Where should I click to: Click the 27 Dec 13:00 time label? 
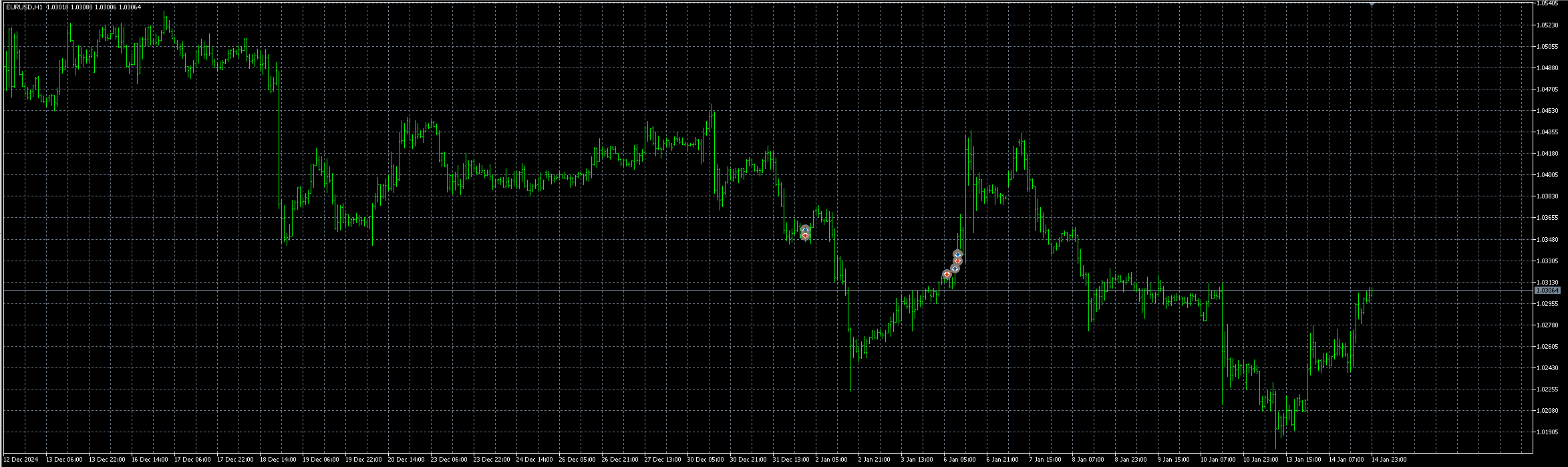663,460
